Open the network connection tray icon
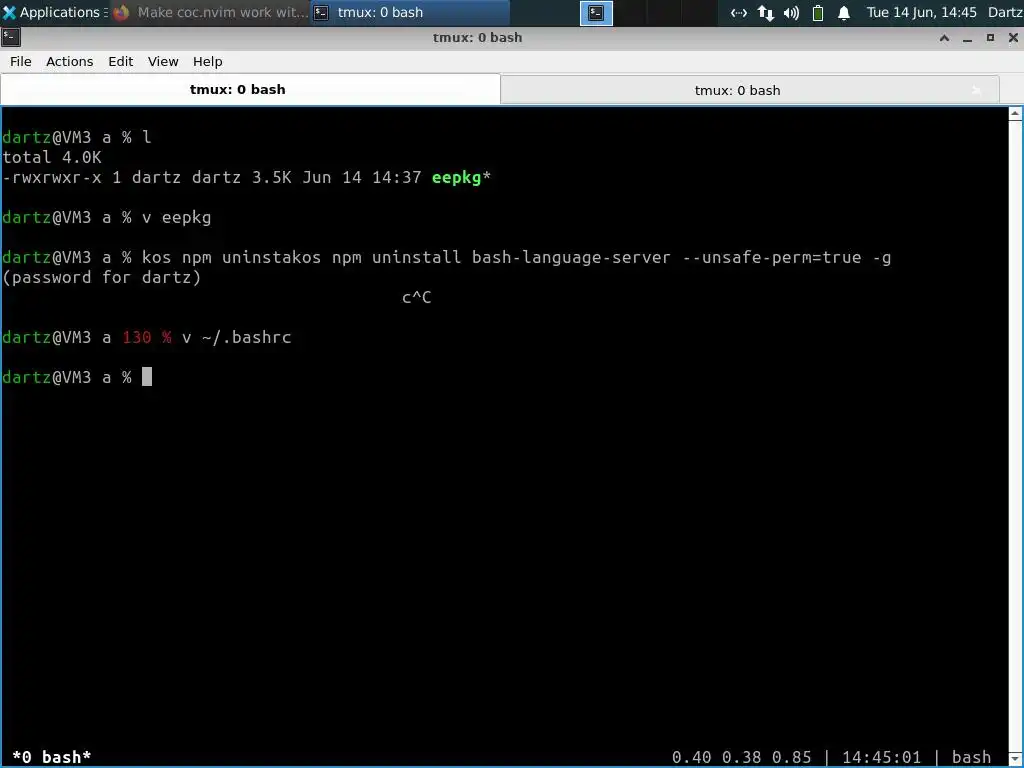 pyautogui.click(x=739, y=13)
